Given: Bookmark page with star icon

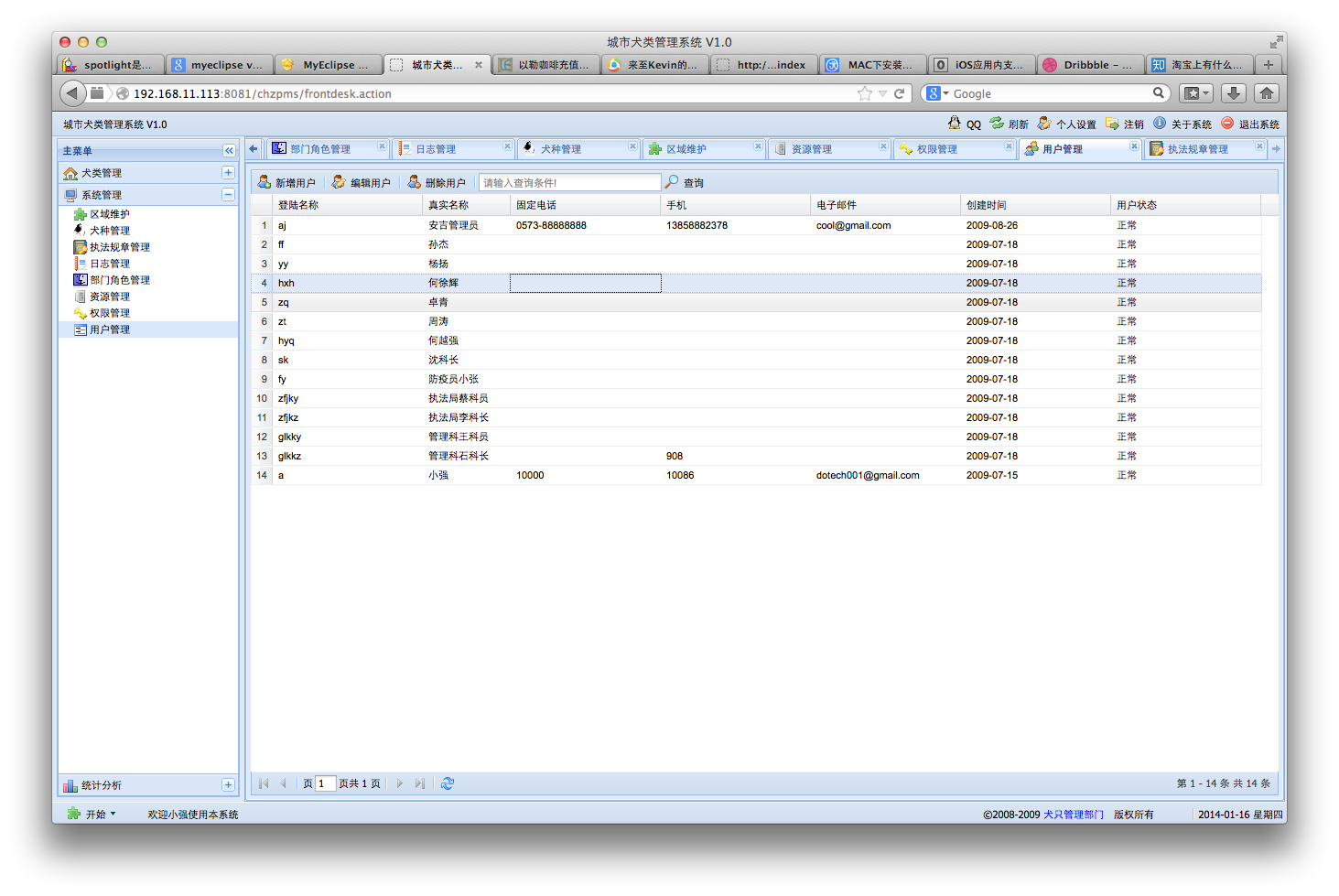Looking at the screenshot, I should click(864, 93).
